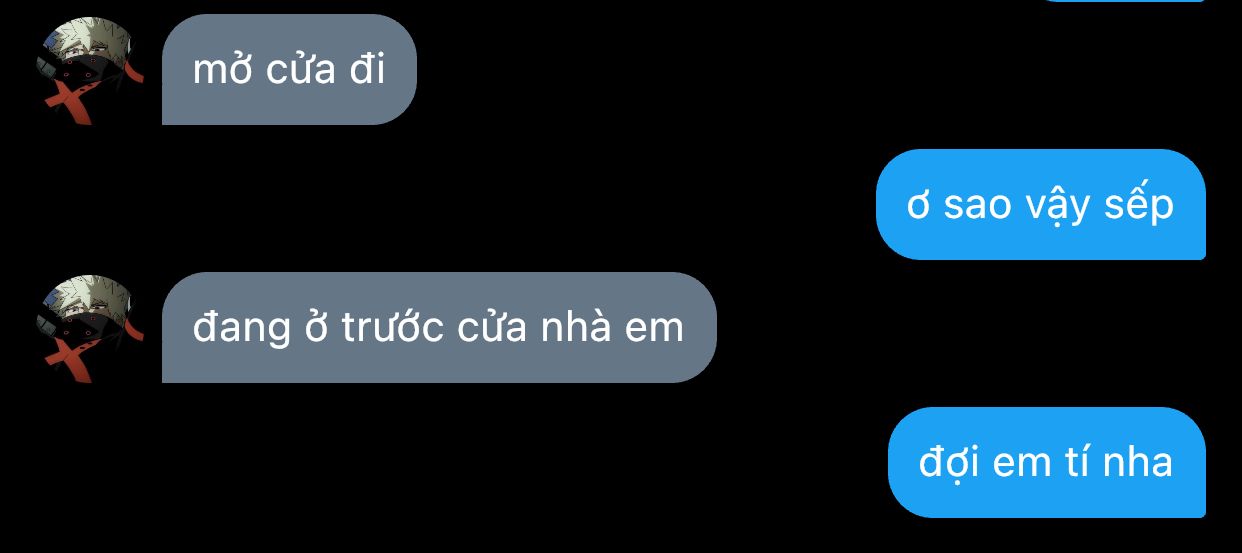Tap the partially visible blue bubble at top
Image resolution: width=1242 pixels, height=553 pixels.
pyautogui.click(x=1120, y=1)
